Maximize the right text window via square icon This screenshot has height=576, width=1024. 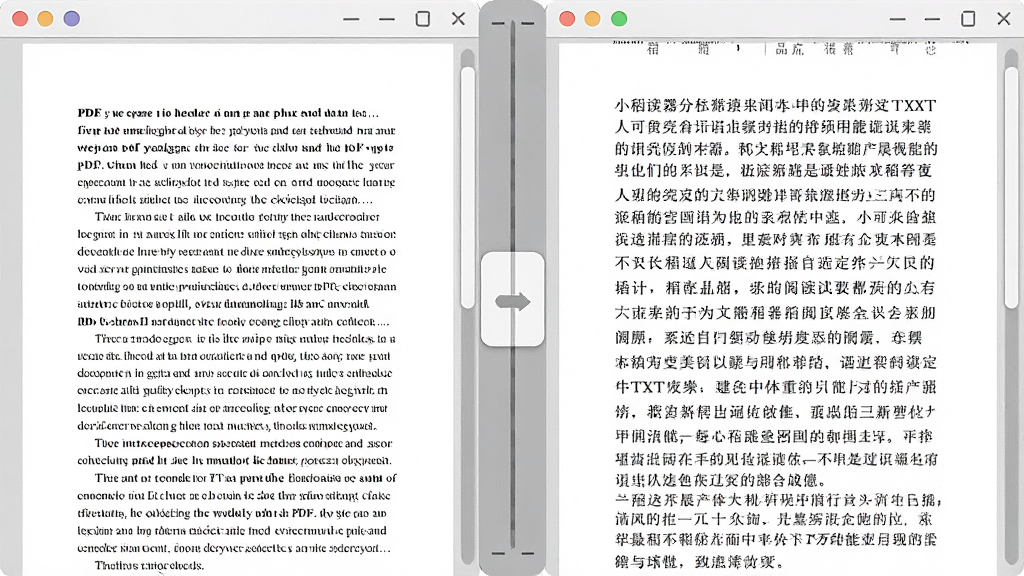point(968,19)
